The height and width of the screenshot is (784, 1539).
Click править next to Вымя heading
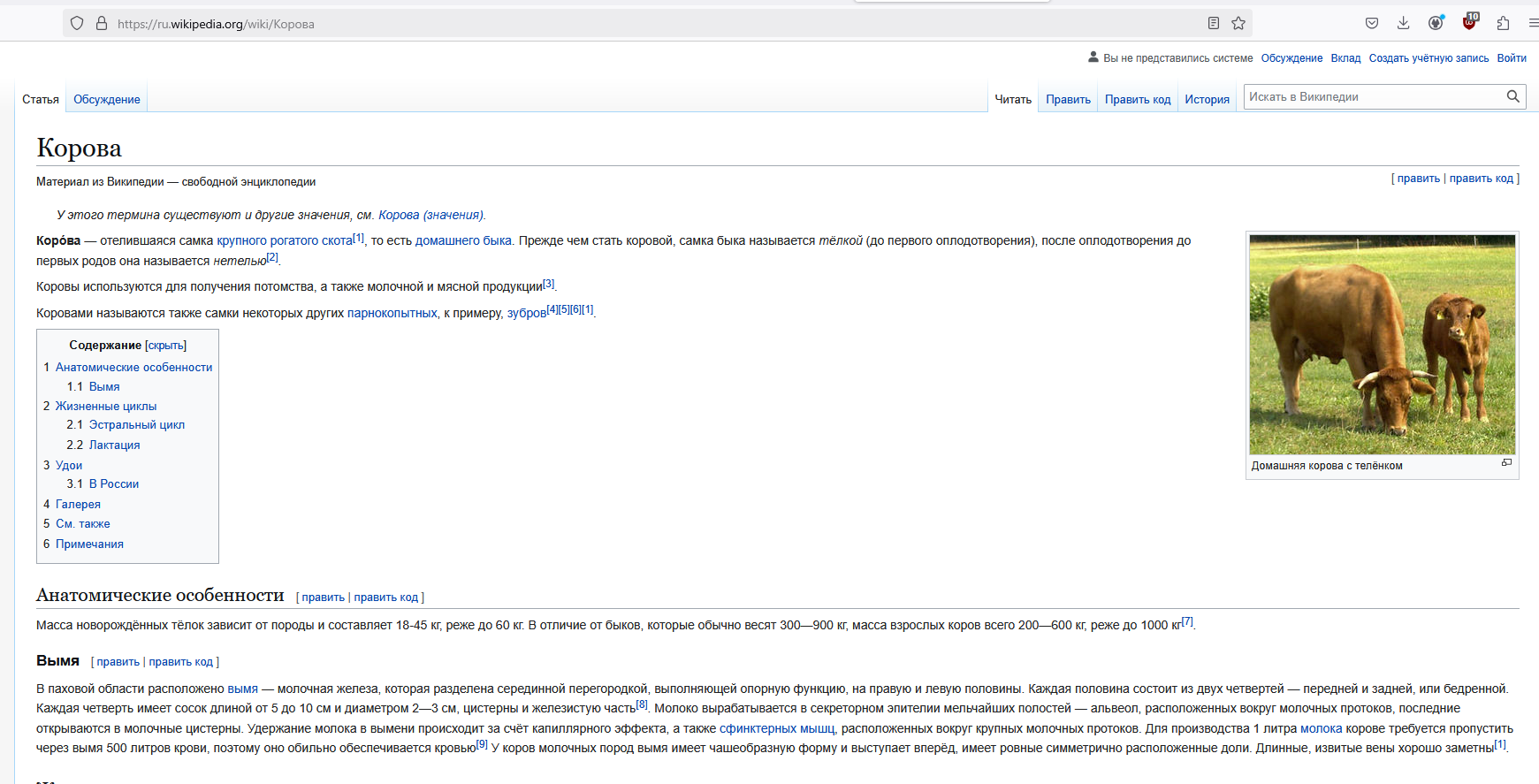(x=118, y=662)
